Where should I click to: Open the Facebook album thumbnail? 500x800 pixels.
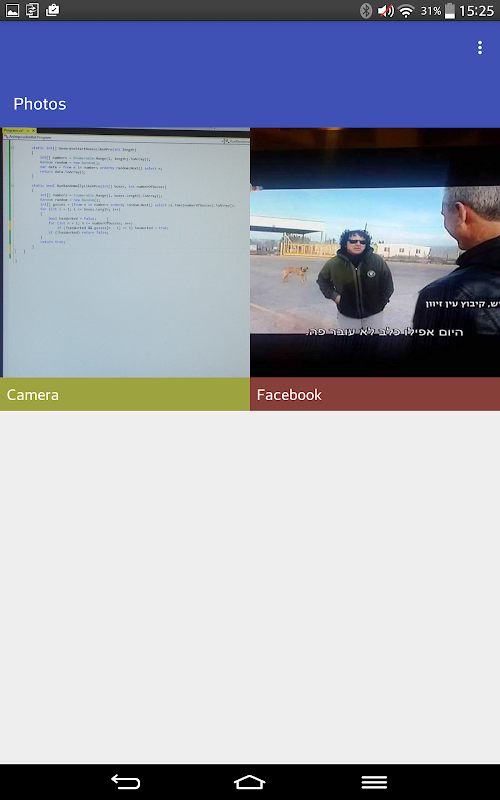[375, 253]
